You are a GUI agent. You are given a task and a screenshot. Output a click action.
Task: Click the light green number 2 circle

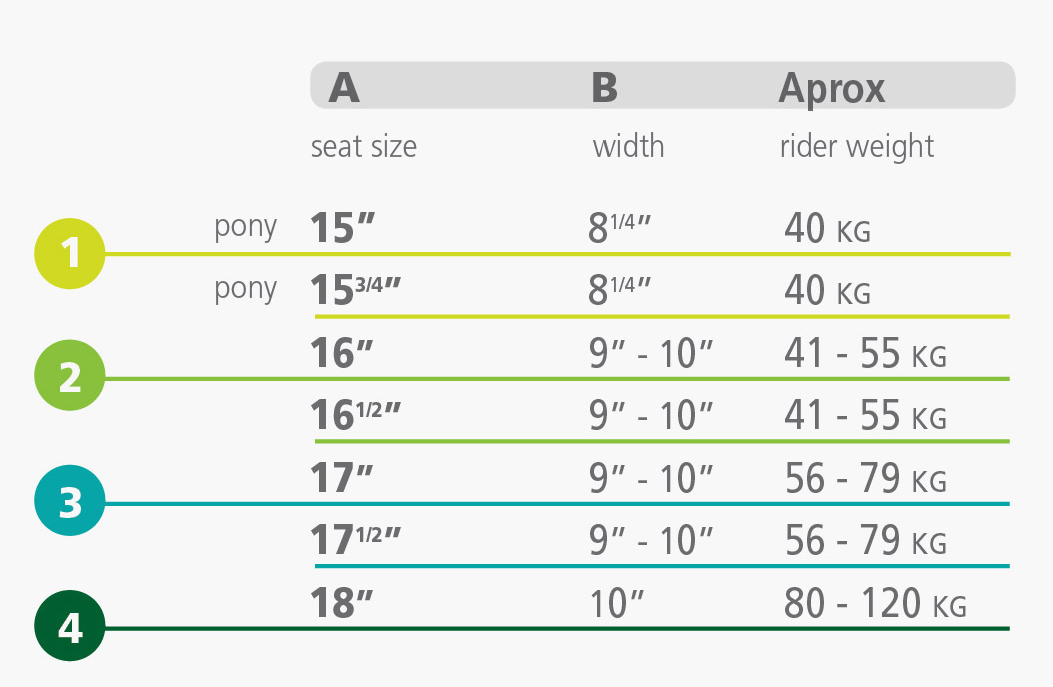click(x=70, y=375)
